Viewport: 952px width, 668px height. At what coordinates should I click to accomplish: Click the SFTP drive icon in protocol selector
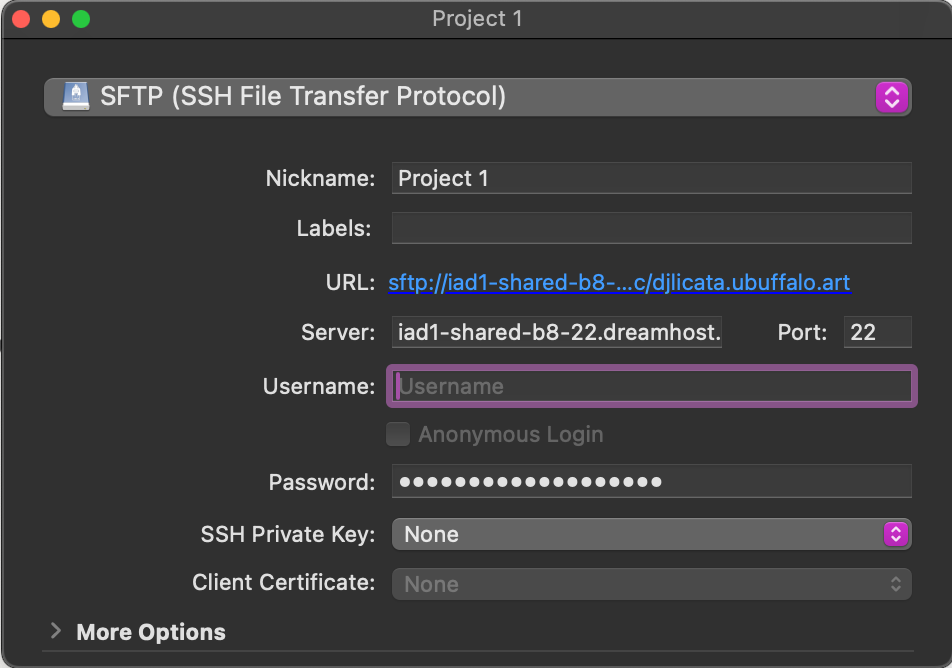tap(76, 97)
